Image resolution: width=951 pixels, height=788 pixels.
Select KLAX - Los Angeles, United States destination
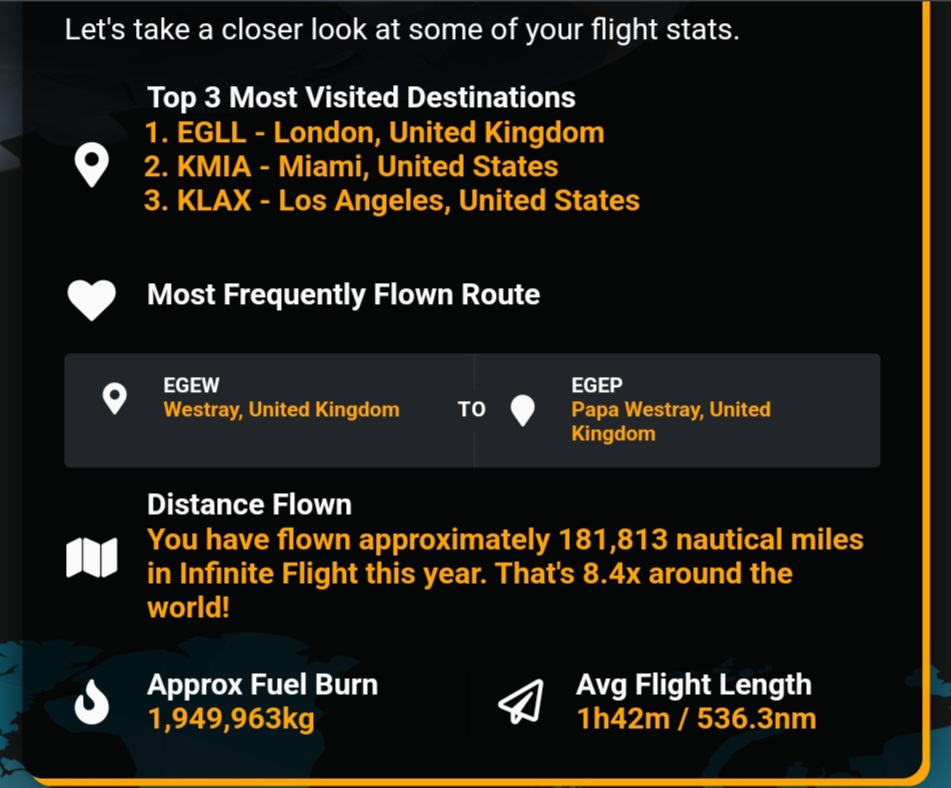click(x=392, y=200)
